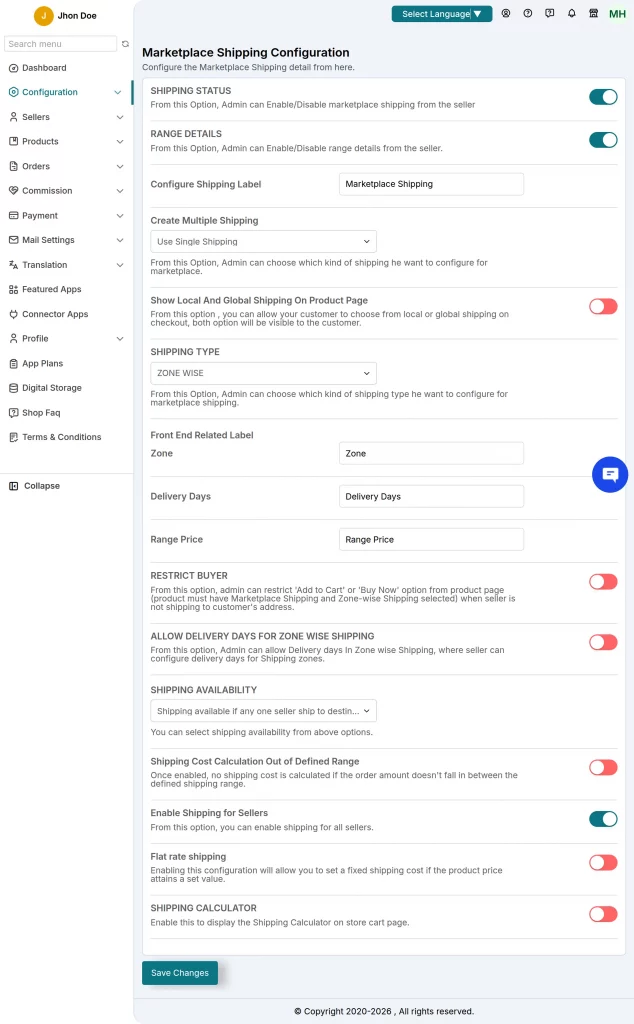The image size is (634, 1024).
Task: Expand the Products menu chevron
Action: coord(120,142)
